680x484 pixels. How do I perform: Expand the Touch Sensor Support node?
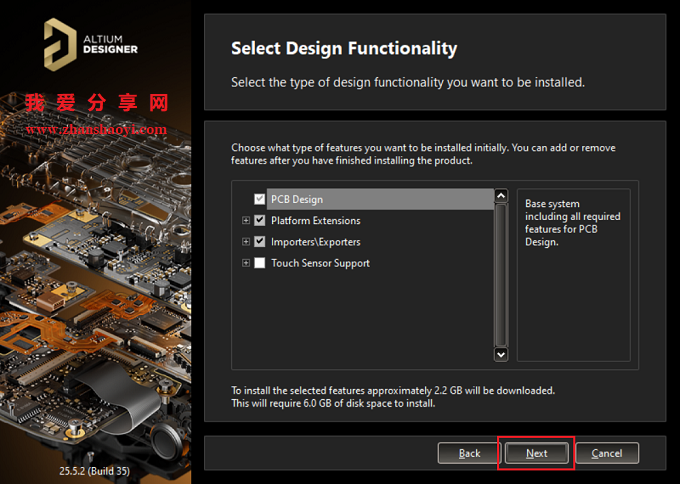pos(246,263)
